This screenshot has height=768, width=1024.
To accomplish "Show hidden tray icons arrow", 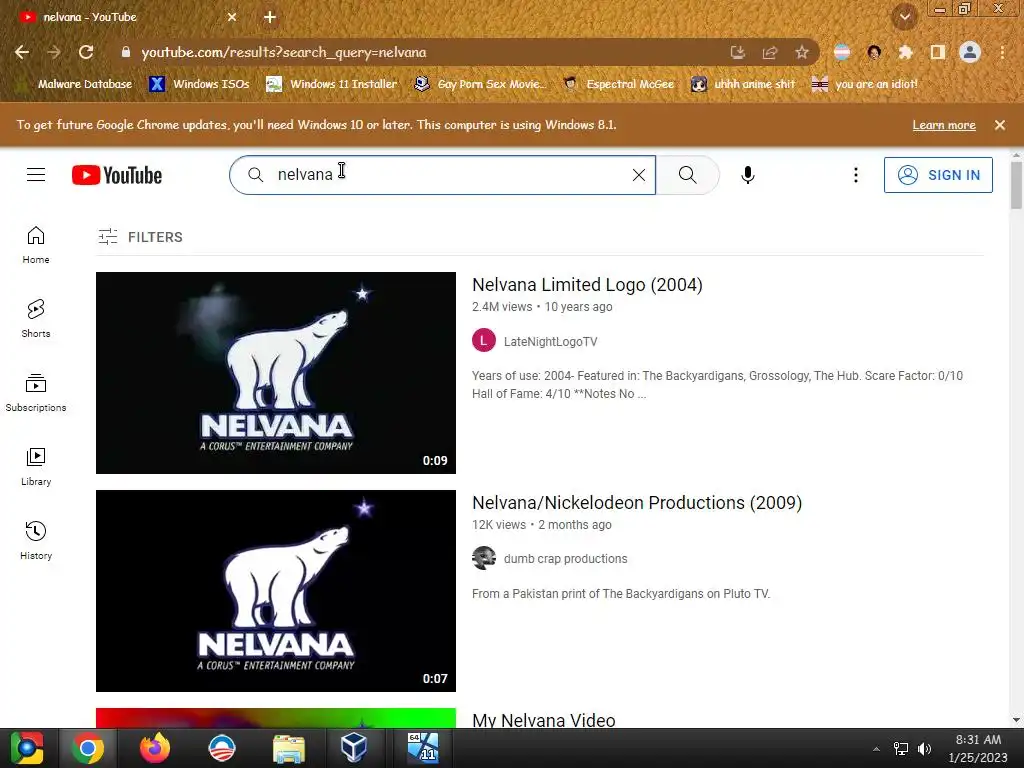I will click(876, 748).
